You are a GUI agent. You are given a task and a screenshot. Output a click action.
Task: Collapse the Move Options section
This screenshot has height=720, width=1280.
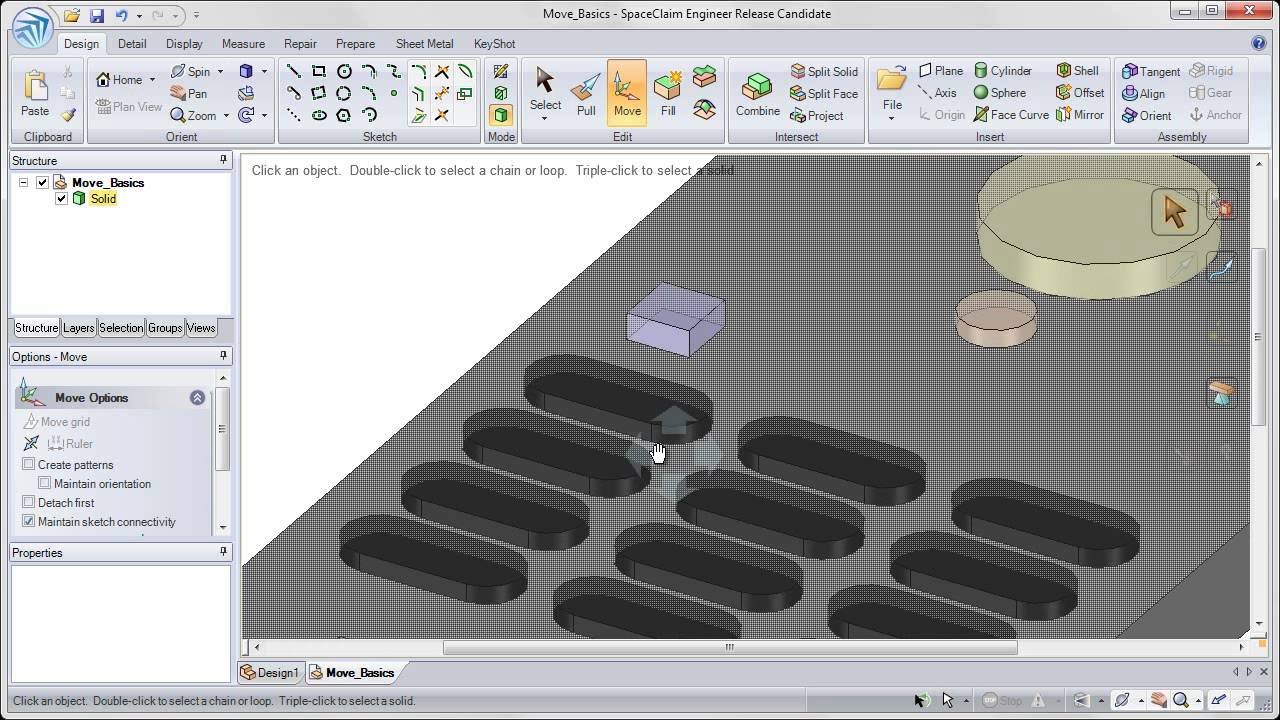(x=197, y=397)
